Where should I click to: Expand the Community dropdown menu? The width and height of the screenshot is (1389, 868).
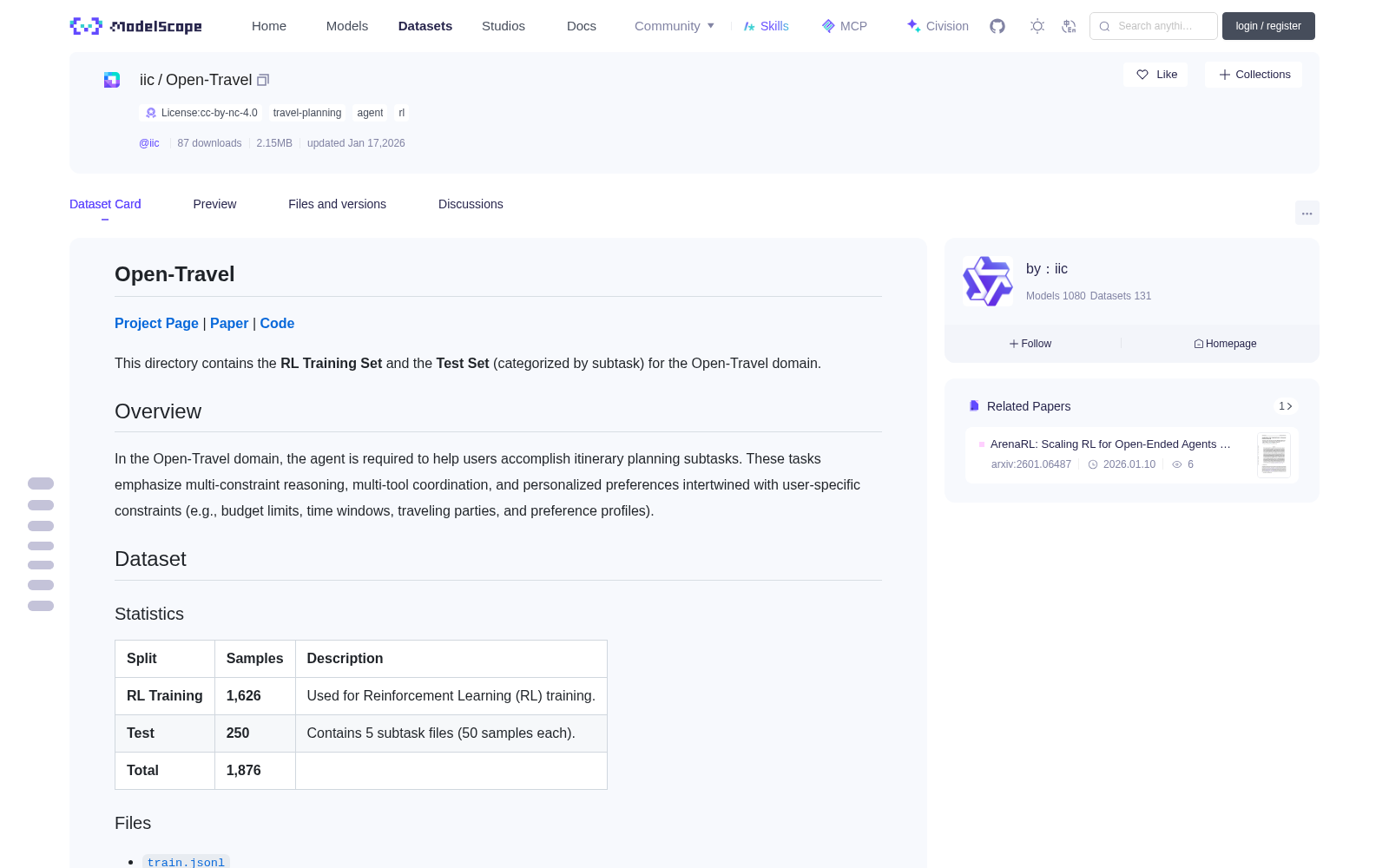675,26
